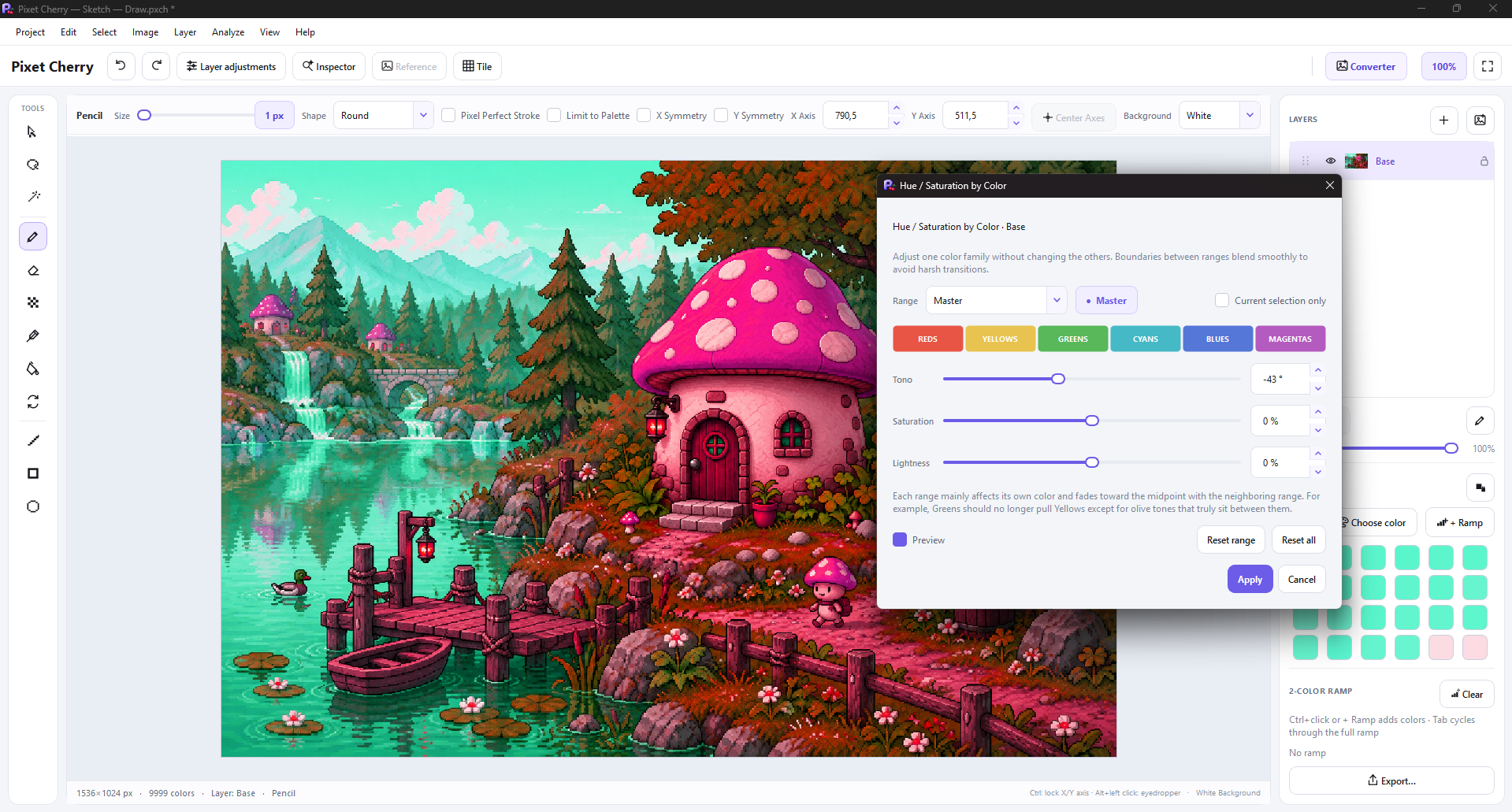Screen dimensions: 1512x812
Task: Select the Magic Wand tool
Action: 33,197
